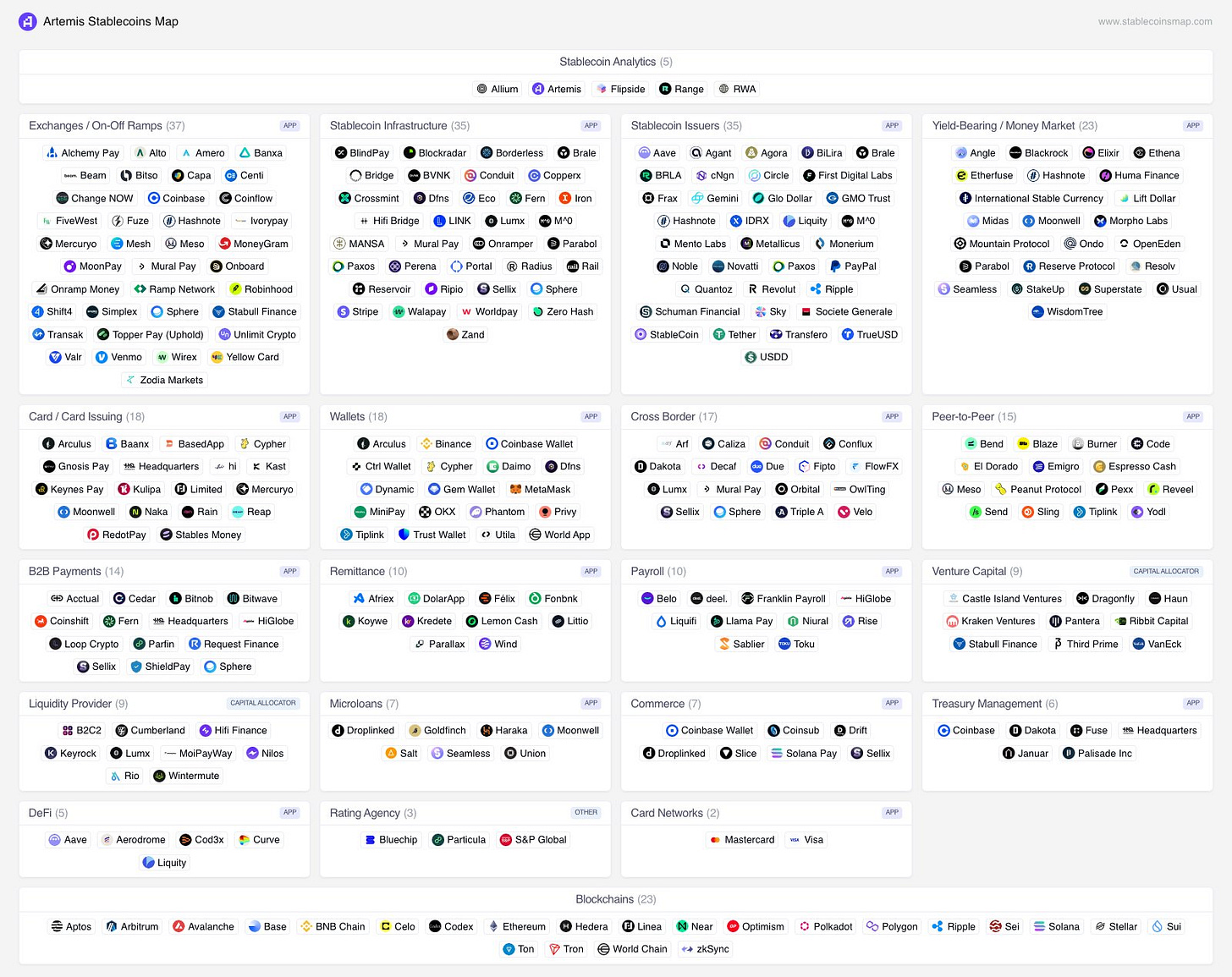This screenshot has width=1232, height=977.
Task: Click the S&P Global icon in Rating Agency
Action: [x=506, y=840]
